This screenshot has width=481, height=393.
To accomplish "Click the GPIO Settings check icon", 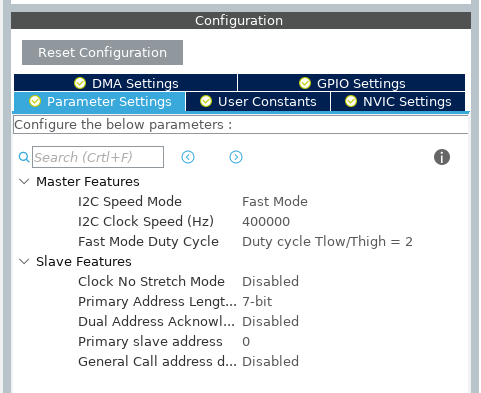I will point(305,83).
